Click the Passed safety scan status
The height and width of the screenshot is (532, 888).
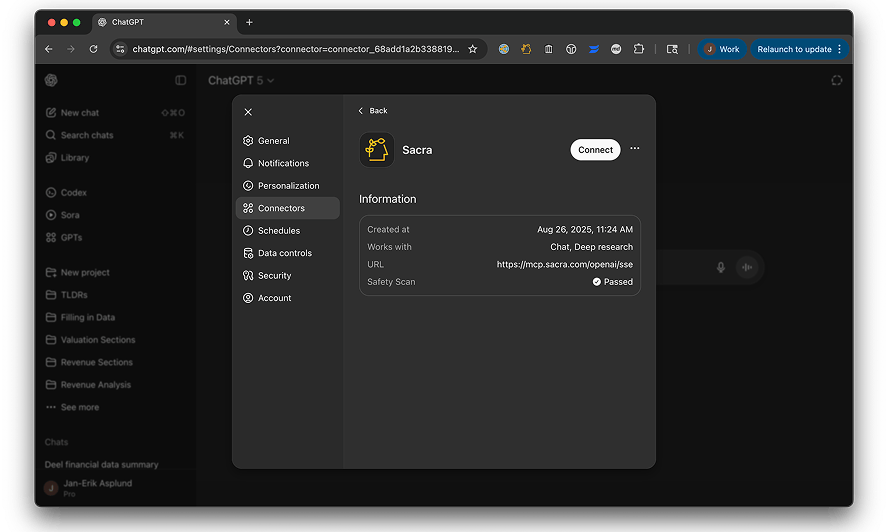(612, 282)
